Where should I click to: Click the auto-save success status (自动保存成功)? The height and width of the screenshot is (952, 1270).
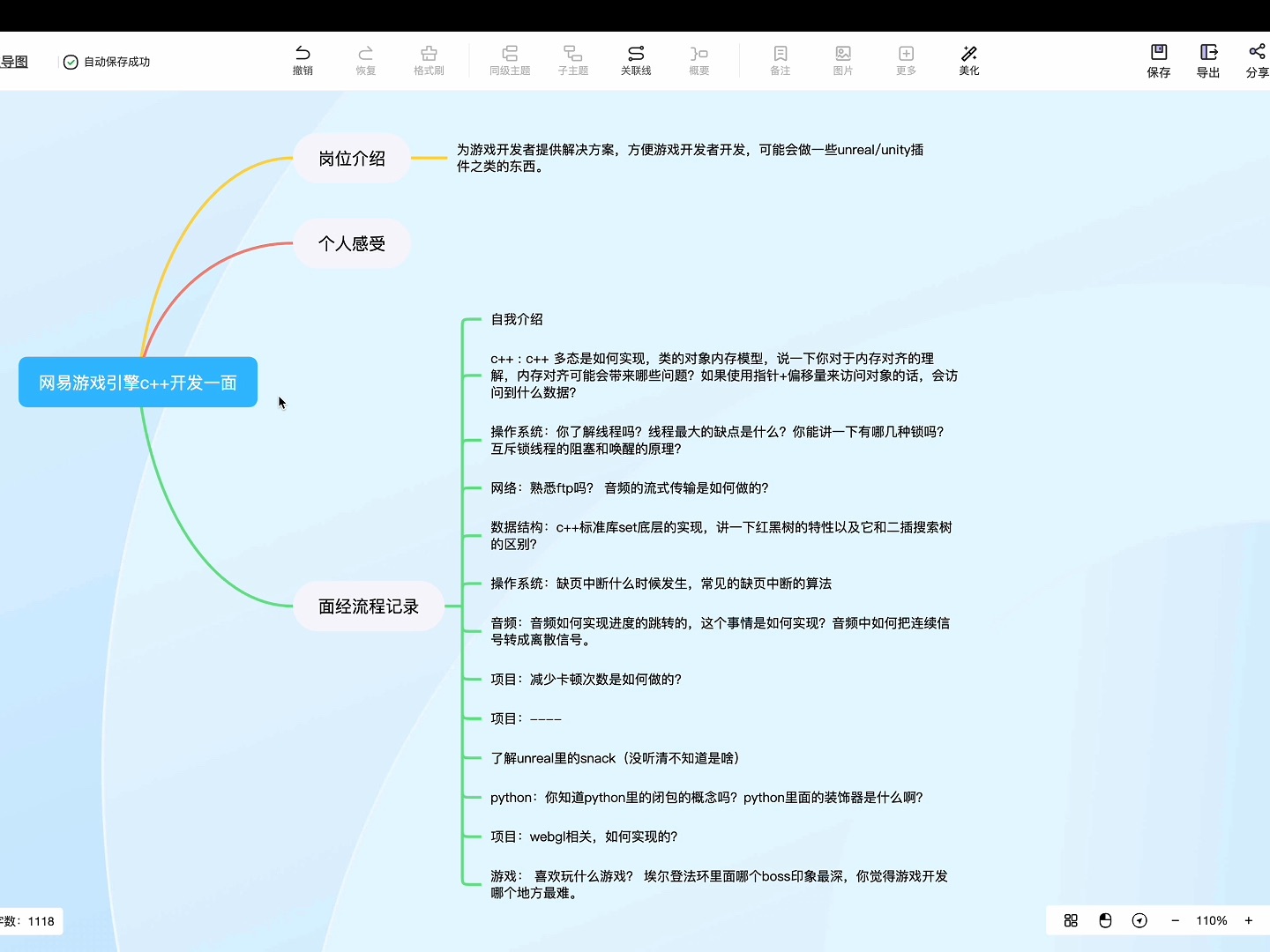coord(107,62)
